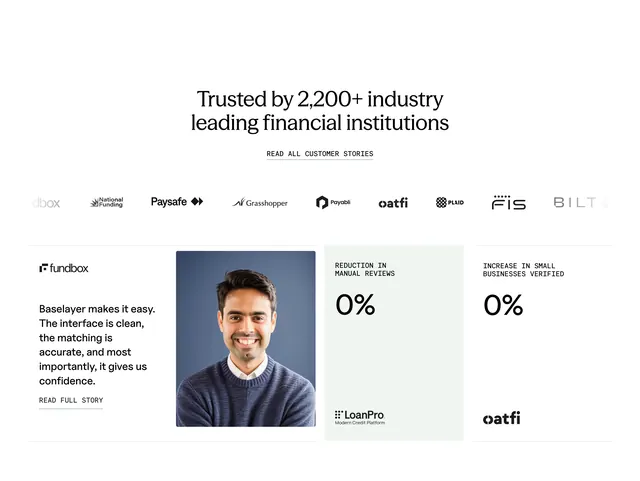Click the smiling man's portrait photo

point(246,339)
